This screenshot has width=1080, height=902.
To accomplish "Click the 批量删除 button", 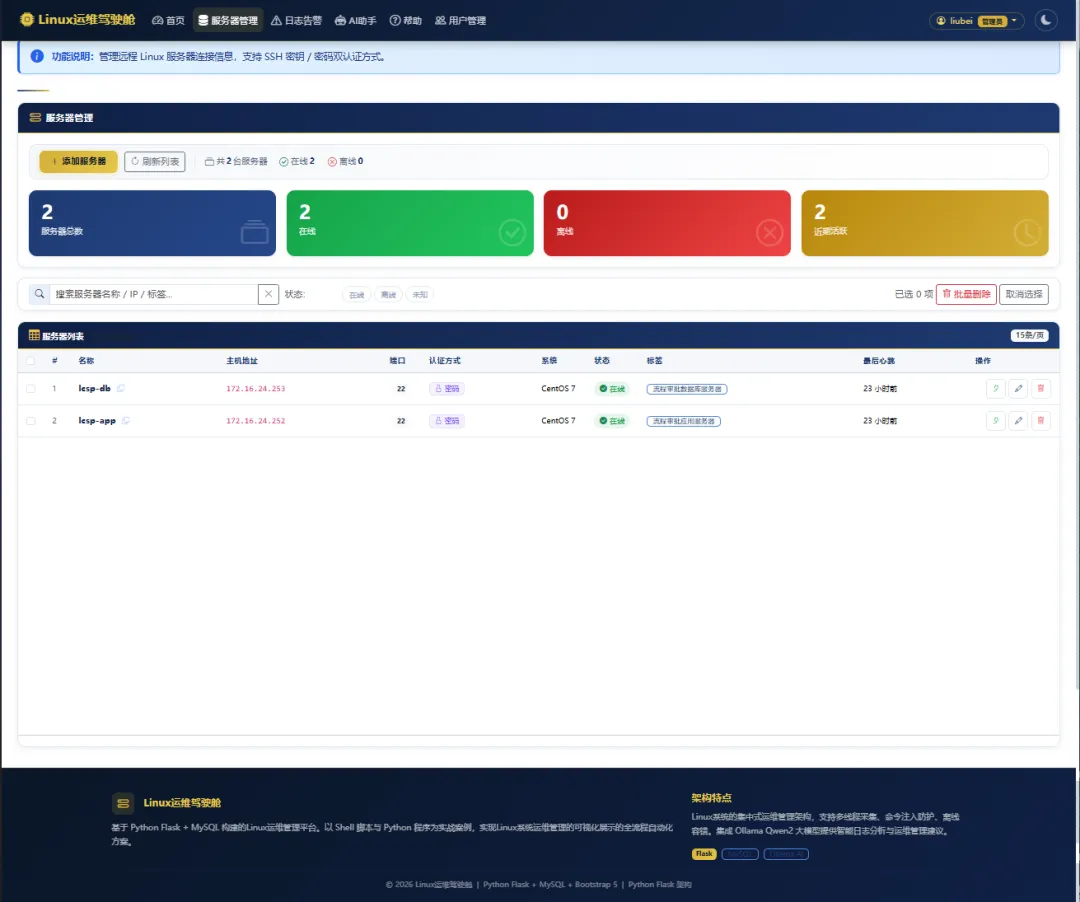I will (966, 294).
